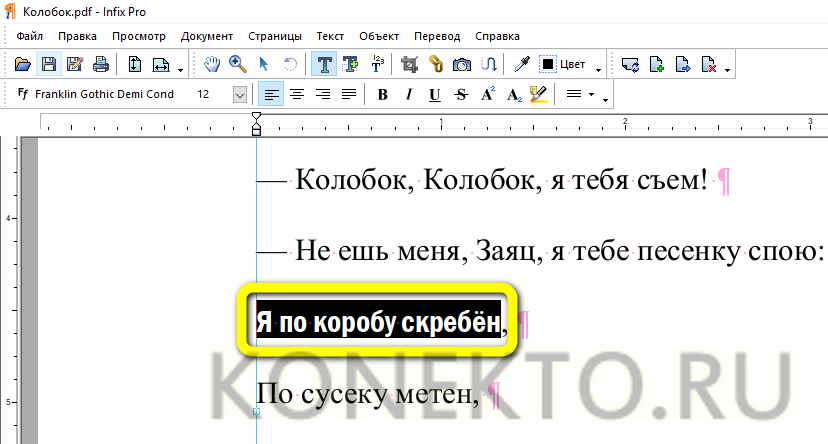Click the Save floppy disk icon
Viewport: 828px width, 444px height.
(x=48, y=65)
